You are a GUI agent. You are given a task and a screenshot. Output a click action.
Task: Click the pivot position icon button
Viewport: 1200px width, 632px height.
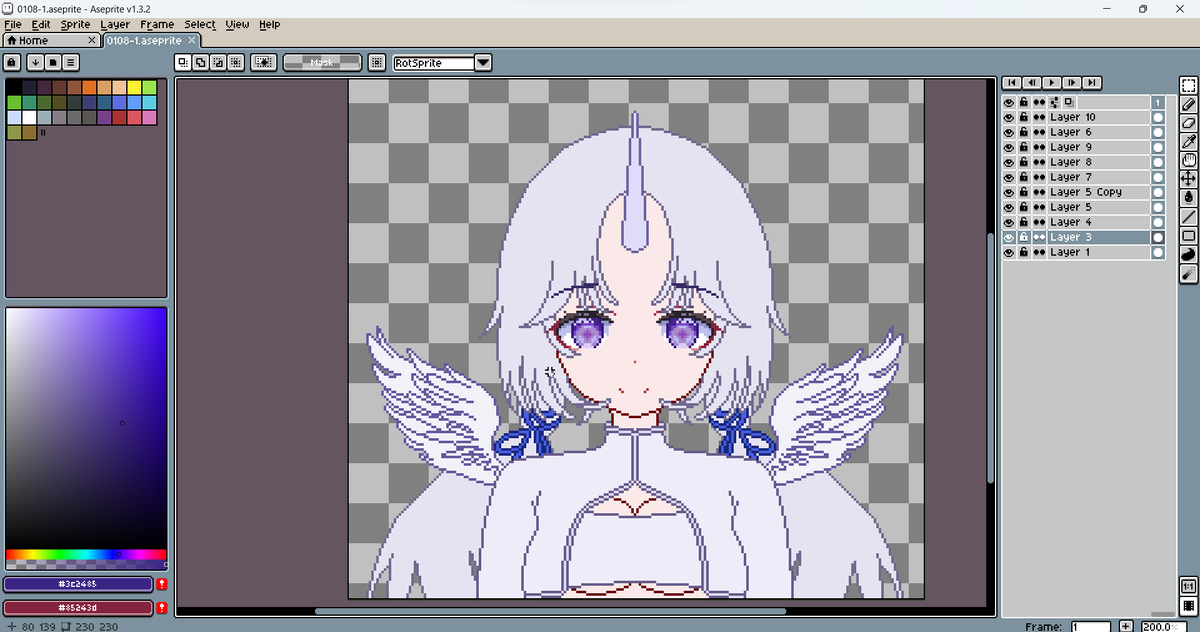[x=376, y=62]
